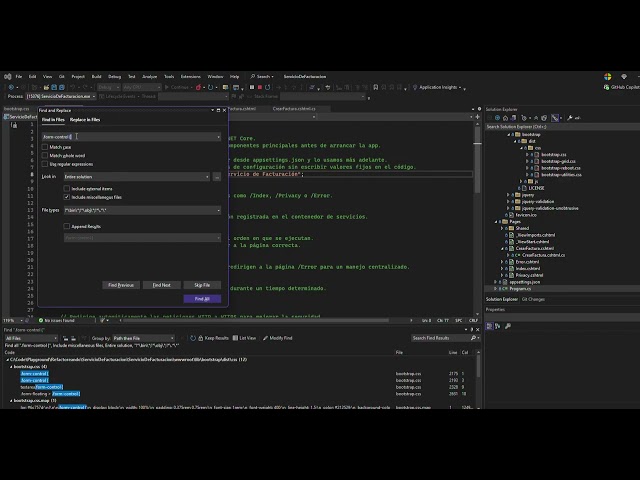Open the Extensions menu
The width and height of the screenshot is (640, 480).
tap(191, 77)
